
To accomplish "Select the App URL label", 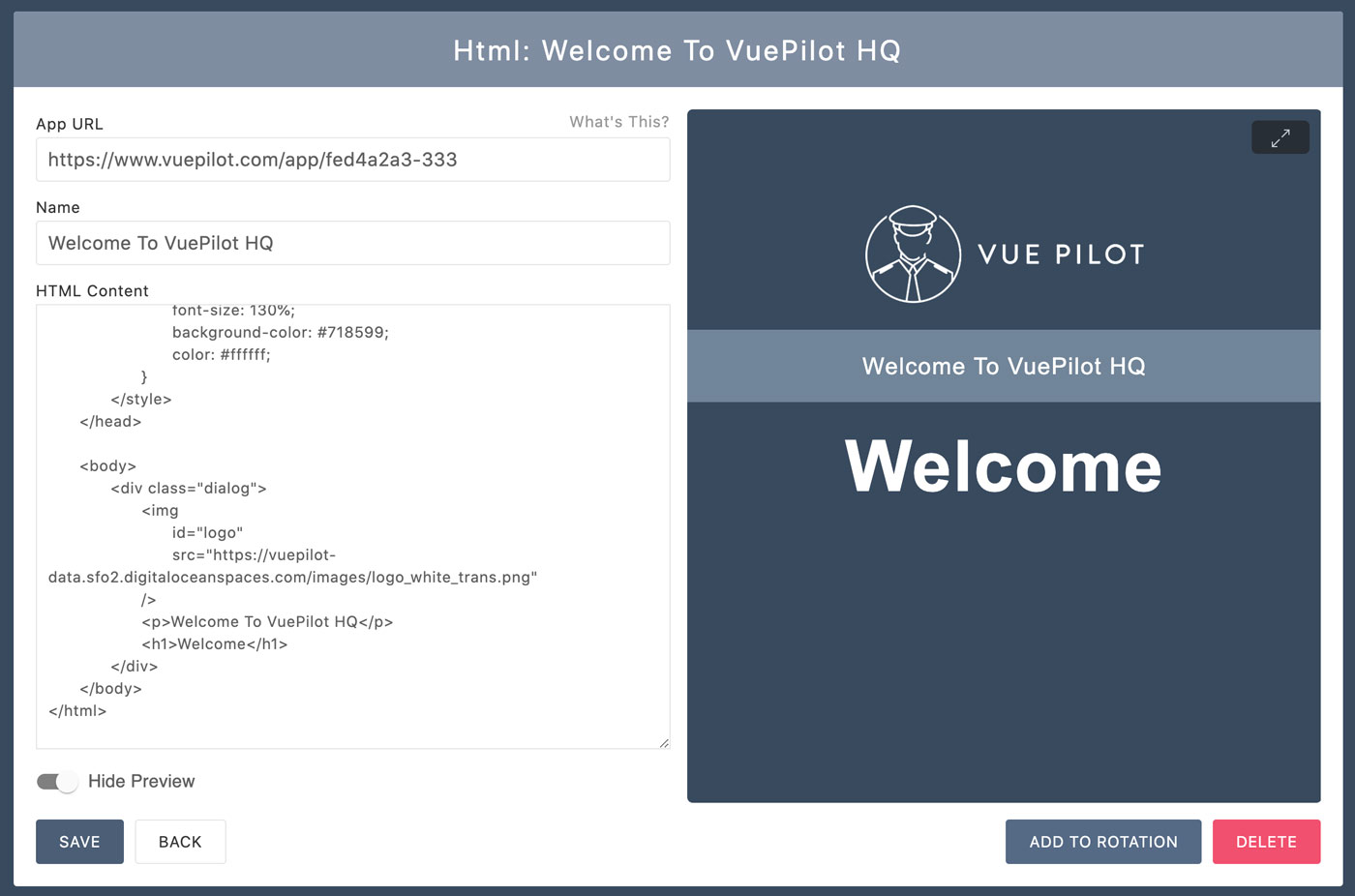I will pos(69,124).
